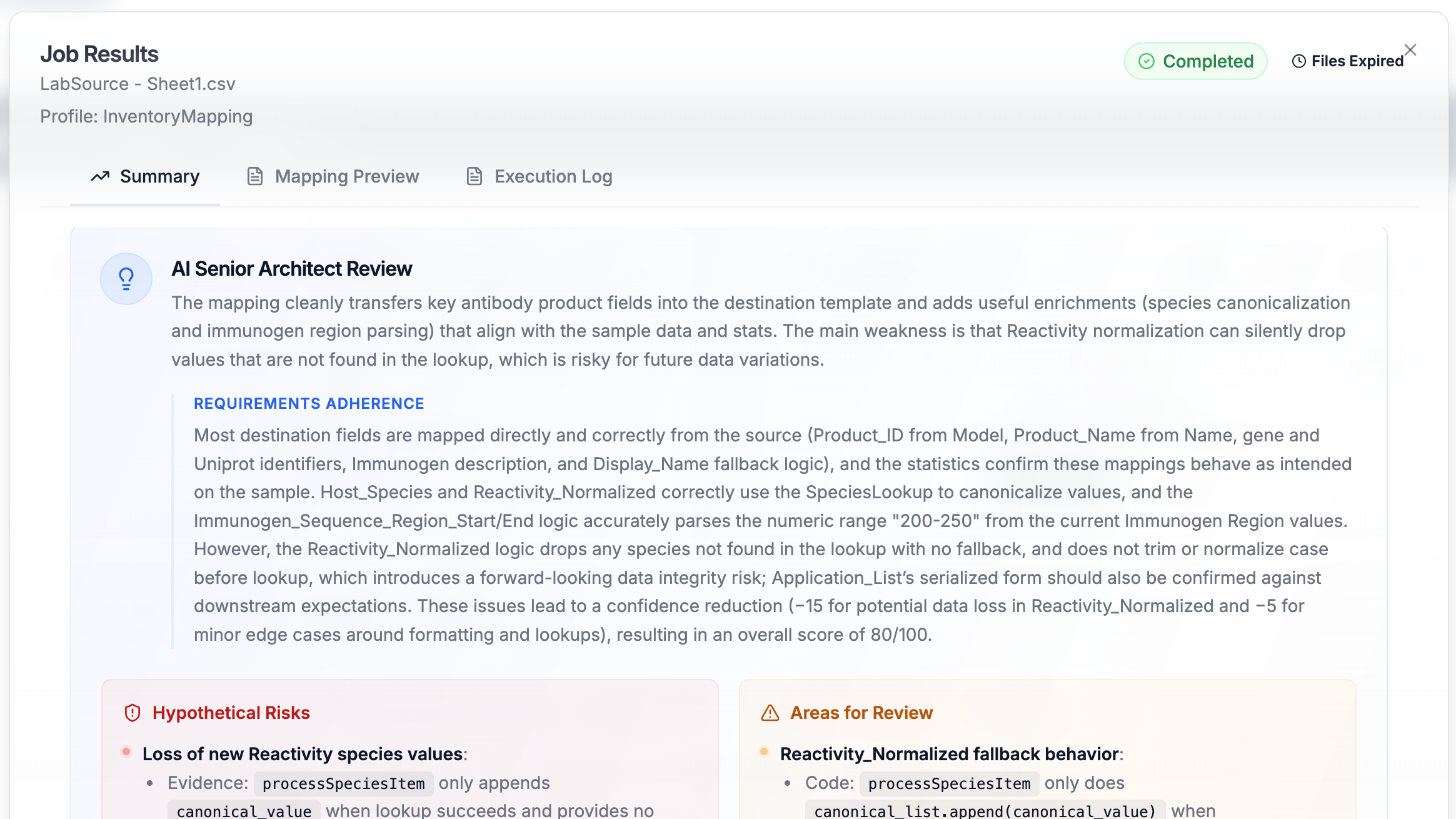Select the shield icon next to Hypothetical Risks
The image size is (1456, 819).
pyautogui.click(x=131, y=712)
